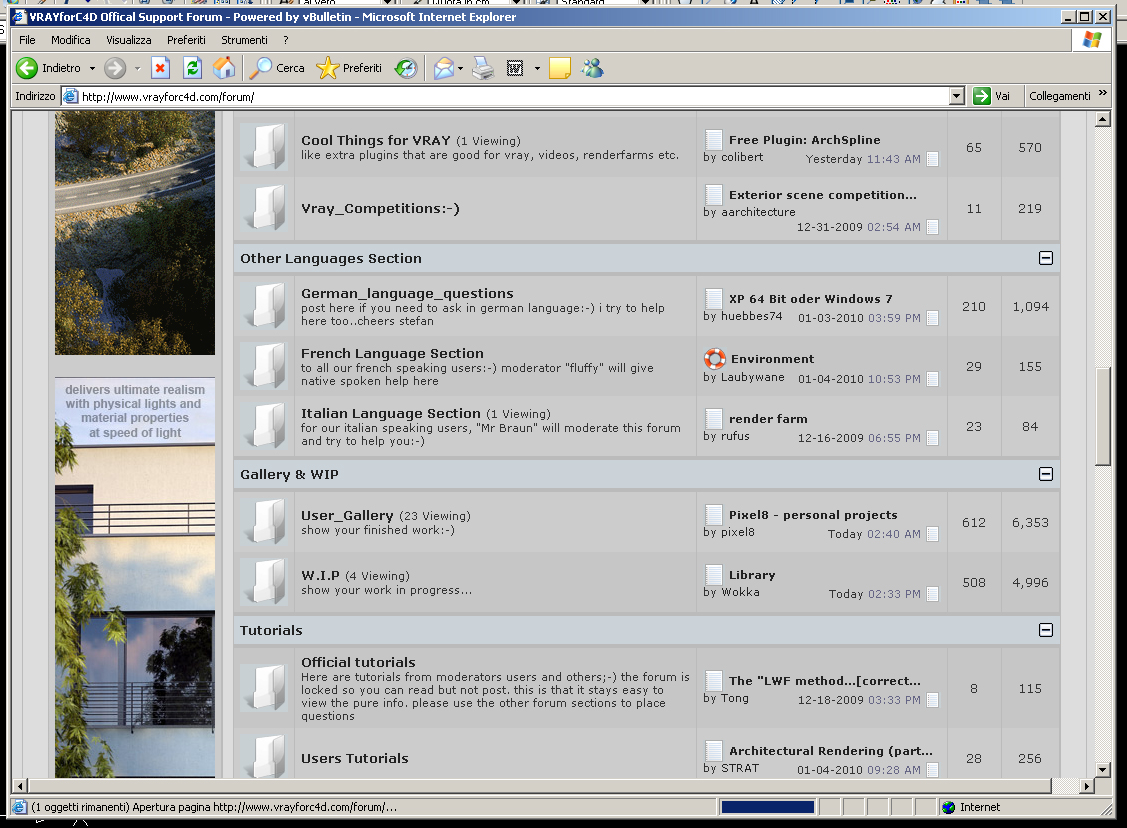The width and height of the screenshot is (1127, 828).
Task: Collapse the Gallery & WIP category
Action: [1046, 474]
